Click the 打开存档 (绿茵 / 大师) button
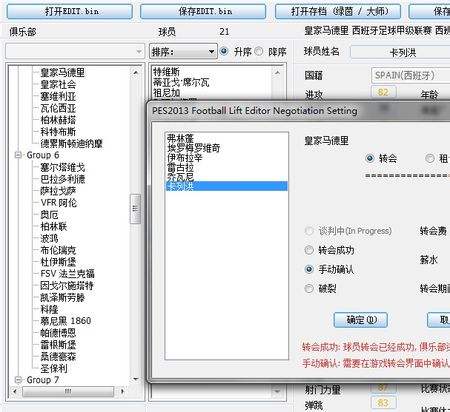This screenshot has height=412, width=450. pyautogui.click(x=338, y=12)
